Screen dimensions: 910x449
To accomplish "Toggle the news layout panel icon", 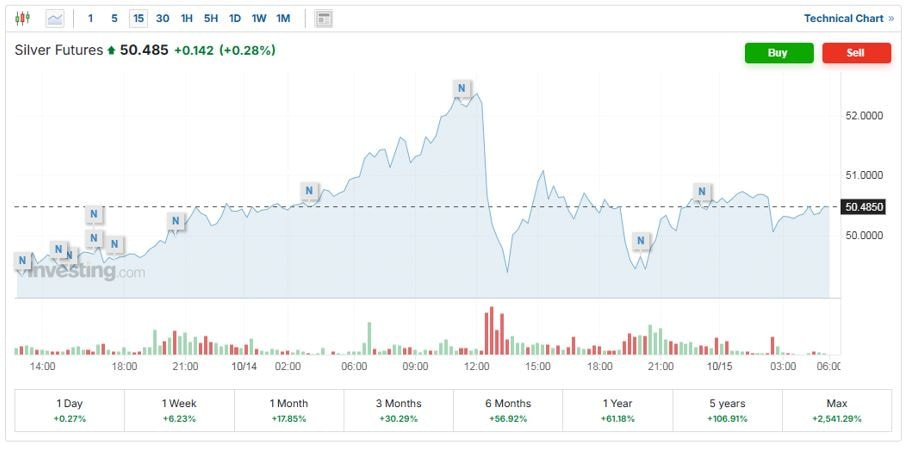I will click(x=323, y=18).
